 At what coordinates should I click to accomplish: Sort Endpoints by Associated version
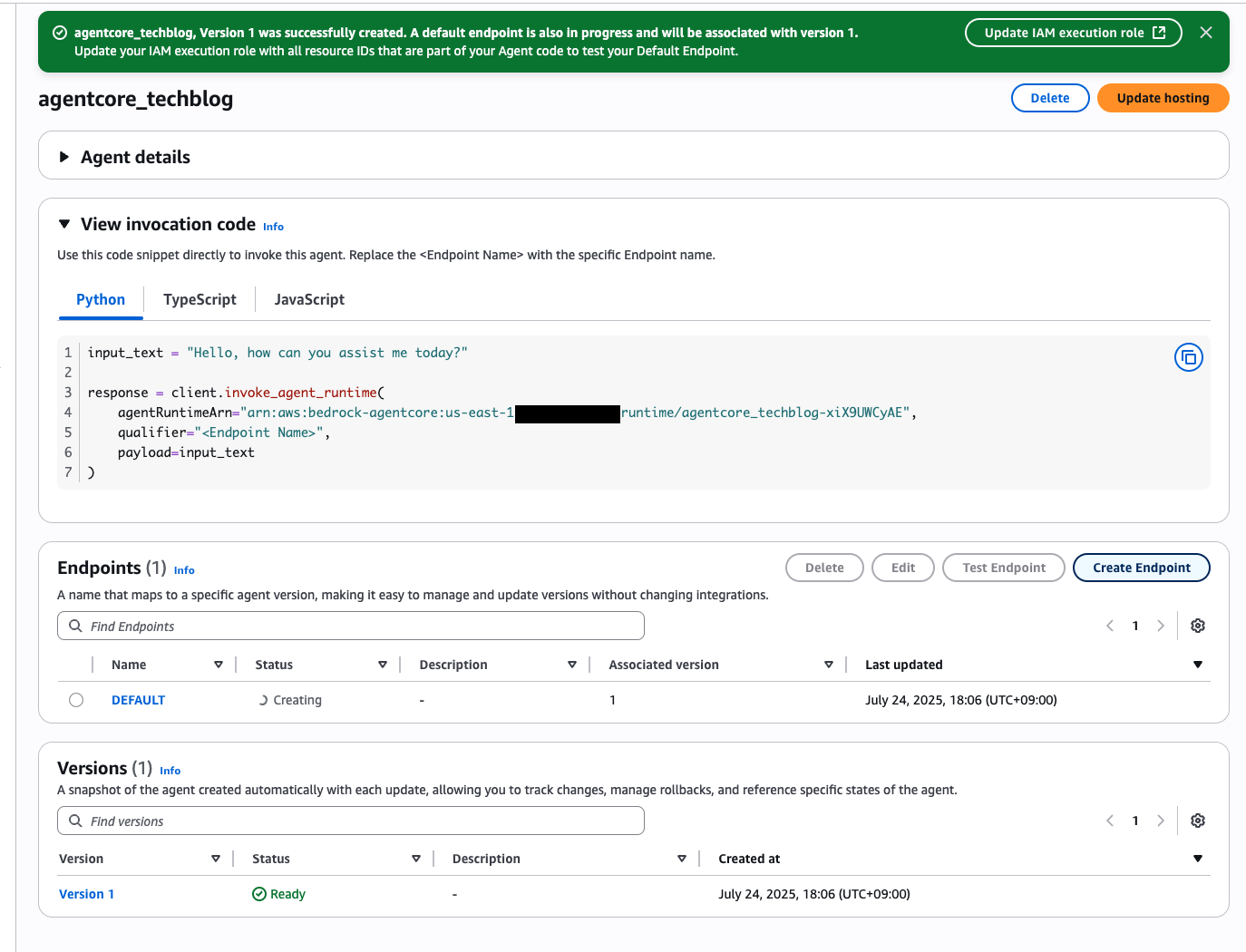pos(829,665)
